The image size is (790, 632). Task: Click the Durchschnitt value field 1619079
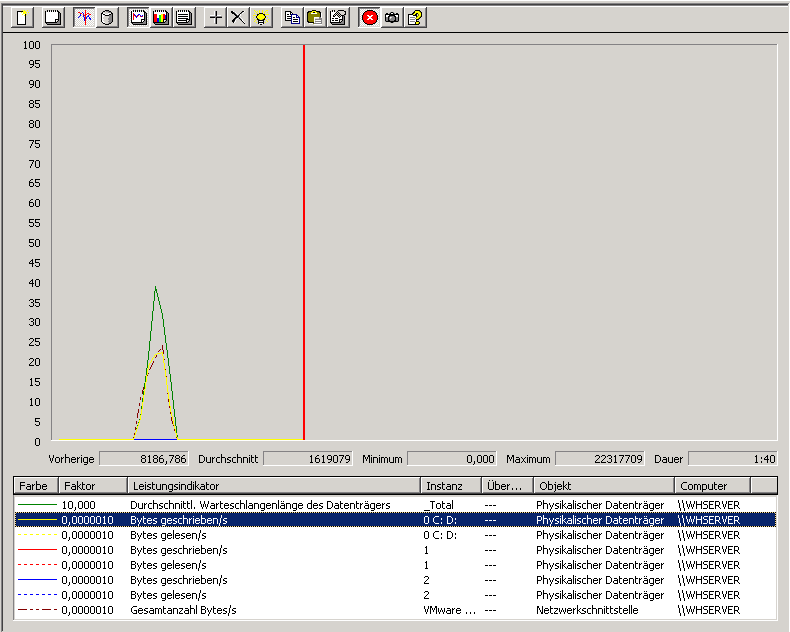(308, 459)
